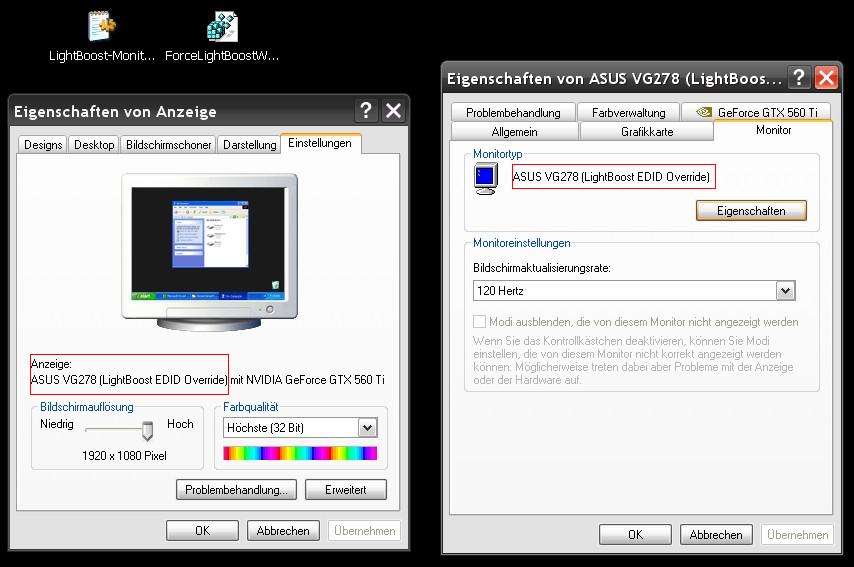The height and width of the screenshot is (567, 854).
Task: Toggle the 'Modi ausblenden' checkbox
Action: [480, 322]
